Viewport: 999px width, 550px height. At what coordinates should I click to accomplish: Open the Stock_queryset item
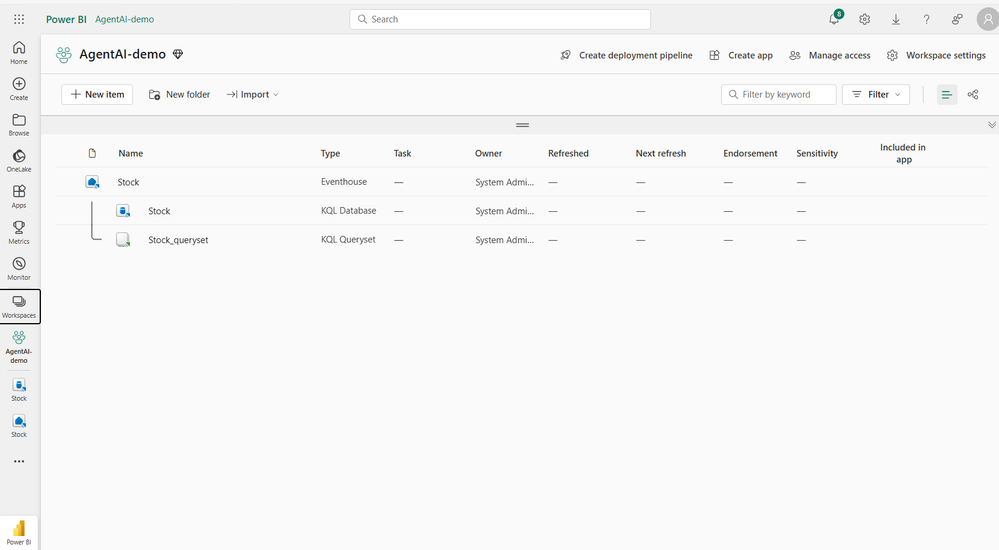[x=178, y=240]
